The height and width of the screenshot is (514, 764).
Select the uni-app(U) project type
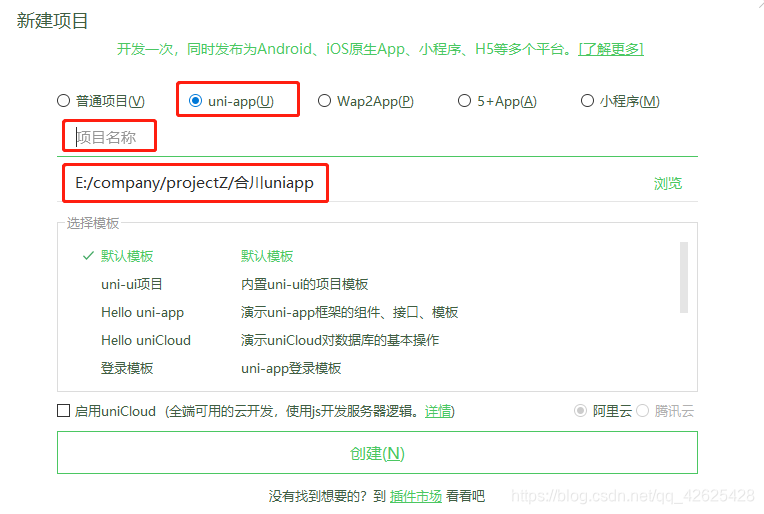tap(195, 101)
